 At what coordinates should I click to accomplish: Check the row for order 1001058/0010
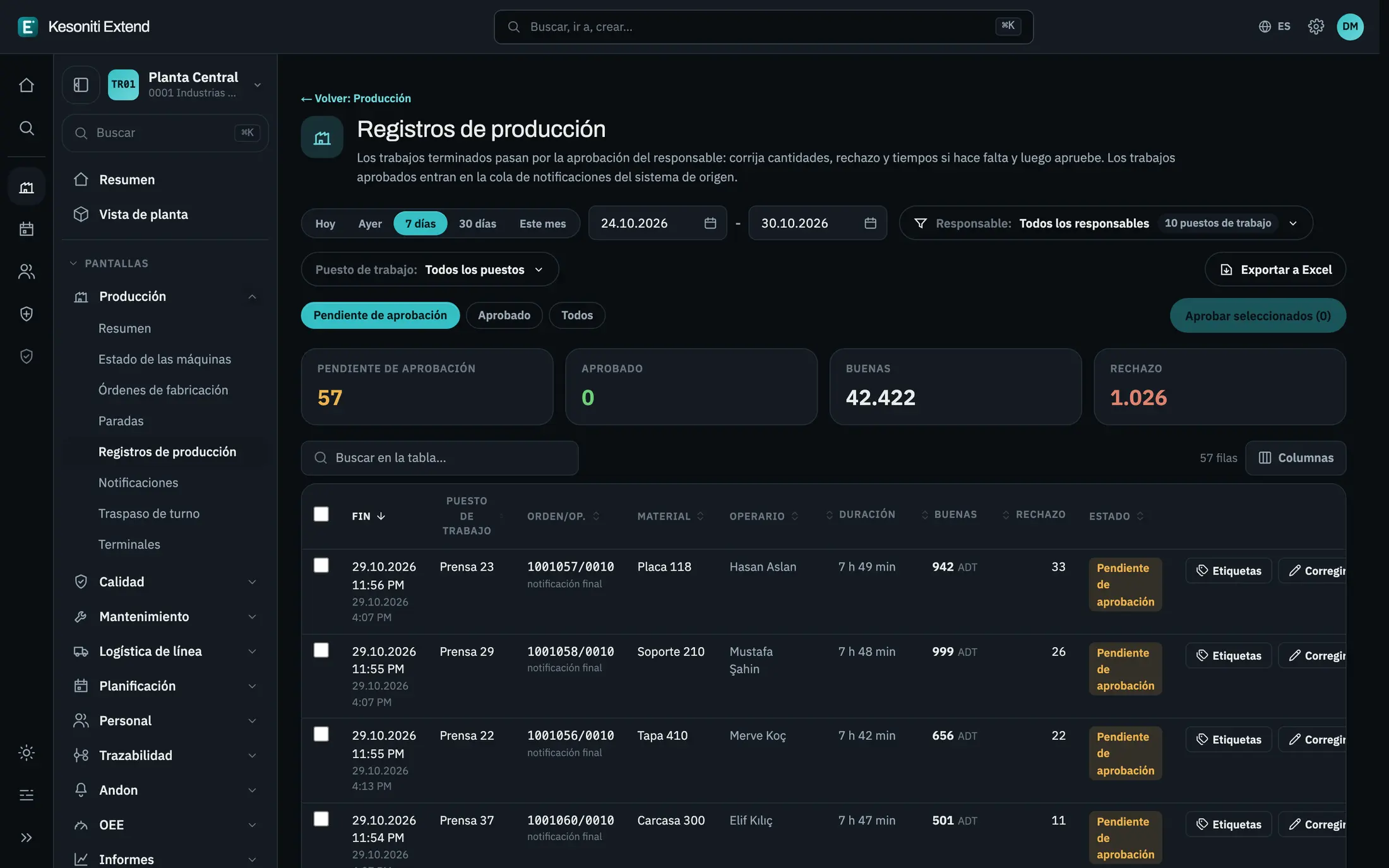point(321,650)
